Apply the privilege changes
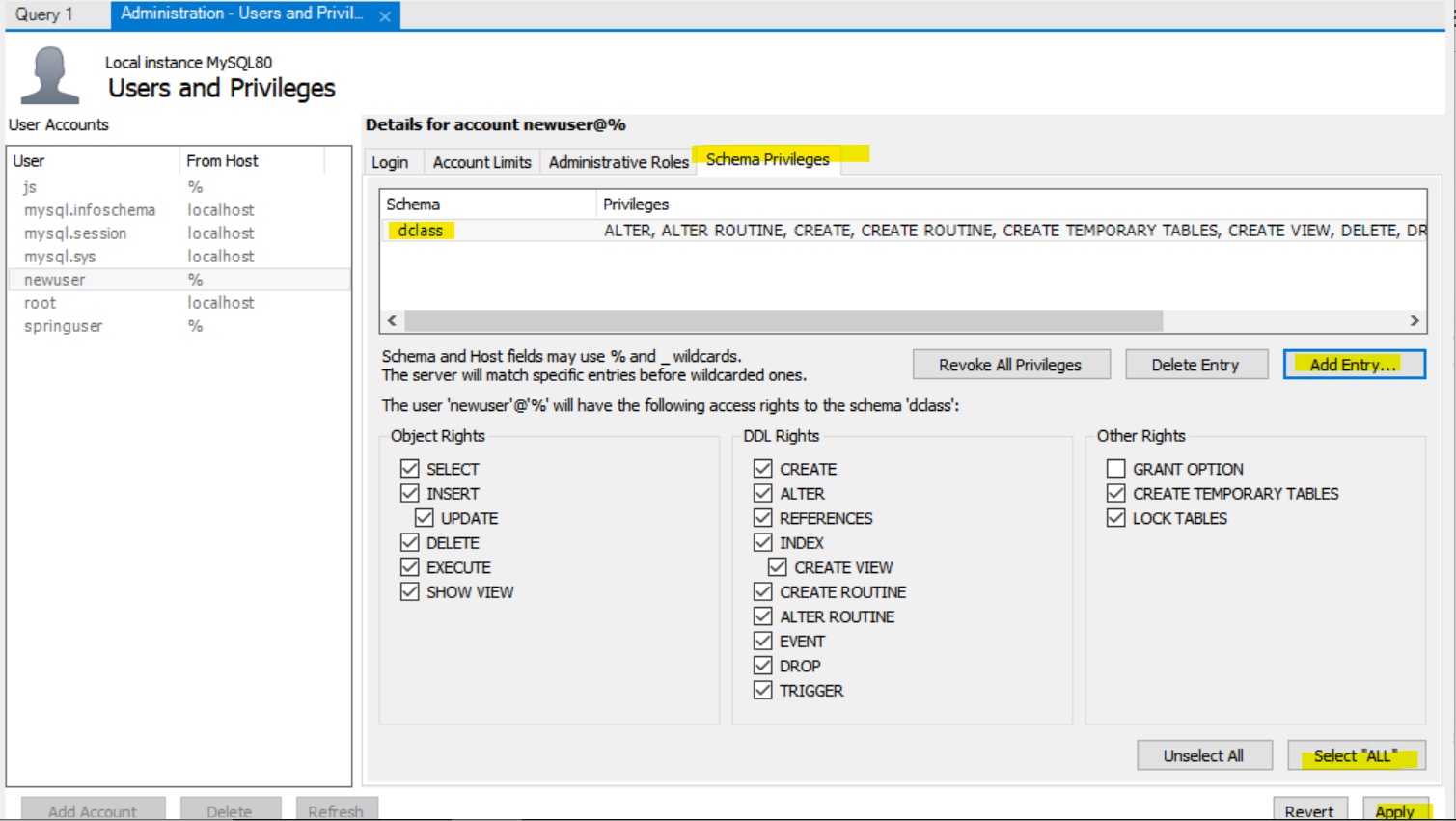The width and height of the screenshot is (1456, 821). coord(1396,811)
